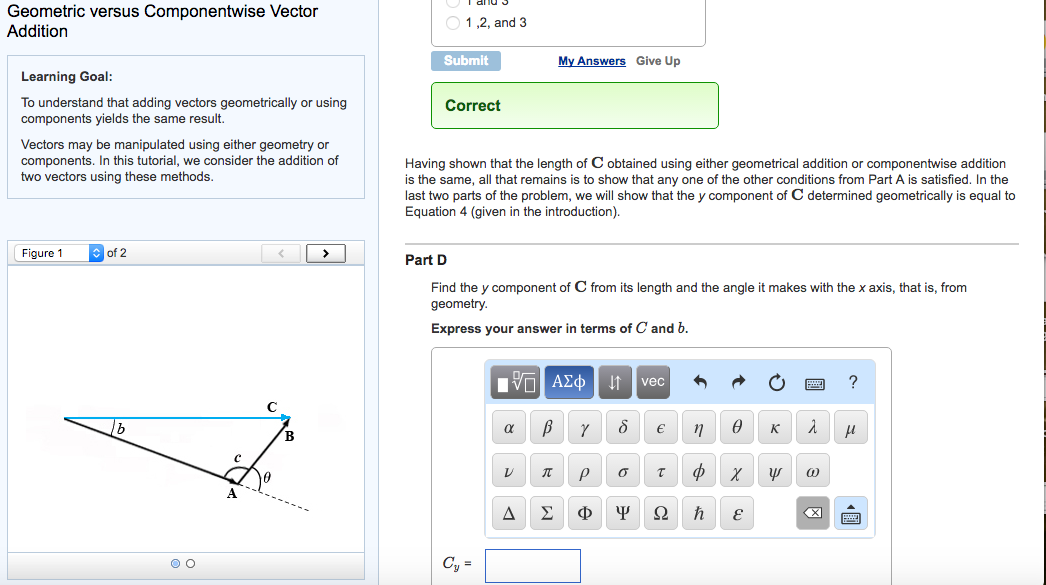The width and height of the screenshot is (1046, 585).
Task: Select the math symbols template icon
Action: (x=515, y=381)
